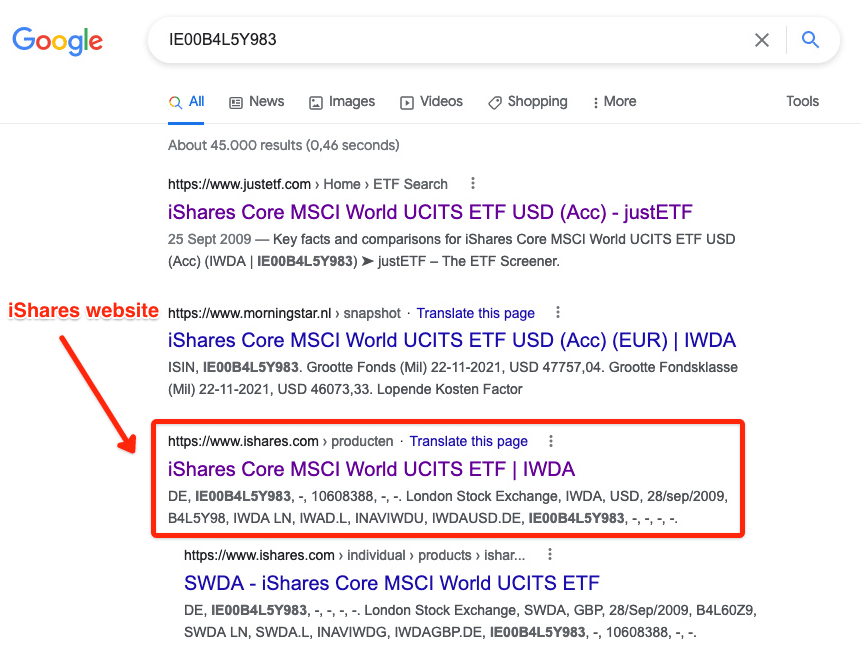The image size is (861, 669).
Task: Open the Morningstar IWDA (EUR) result link
Action: click(451, 340)
